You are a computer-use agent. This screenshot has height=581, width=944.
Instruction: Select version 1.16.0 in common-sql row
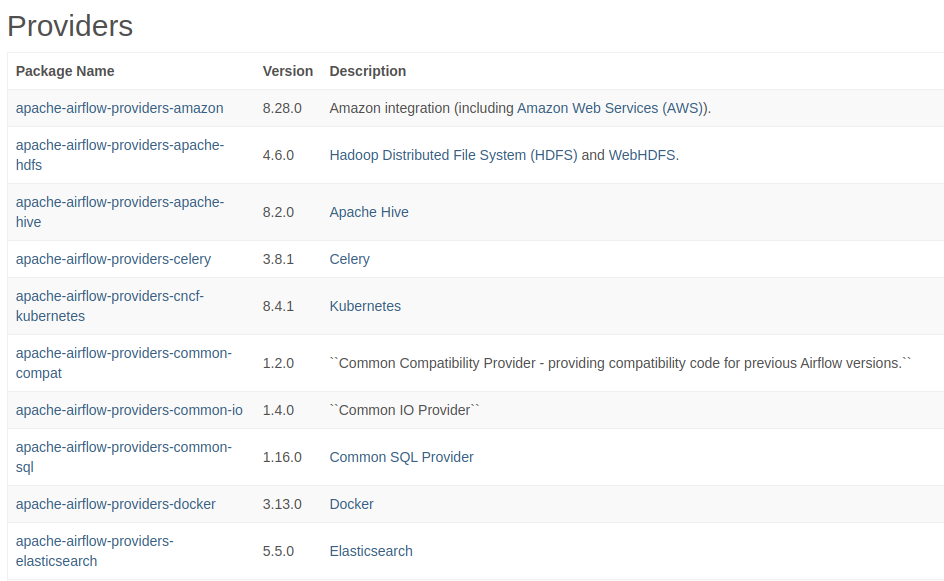pyautogui.click(x=282, y=457)
